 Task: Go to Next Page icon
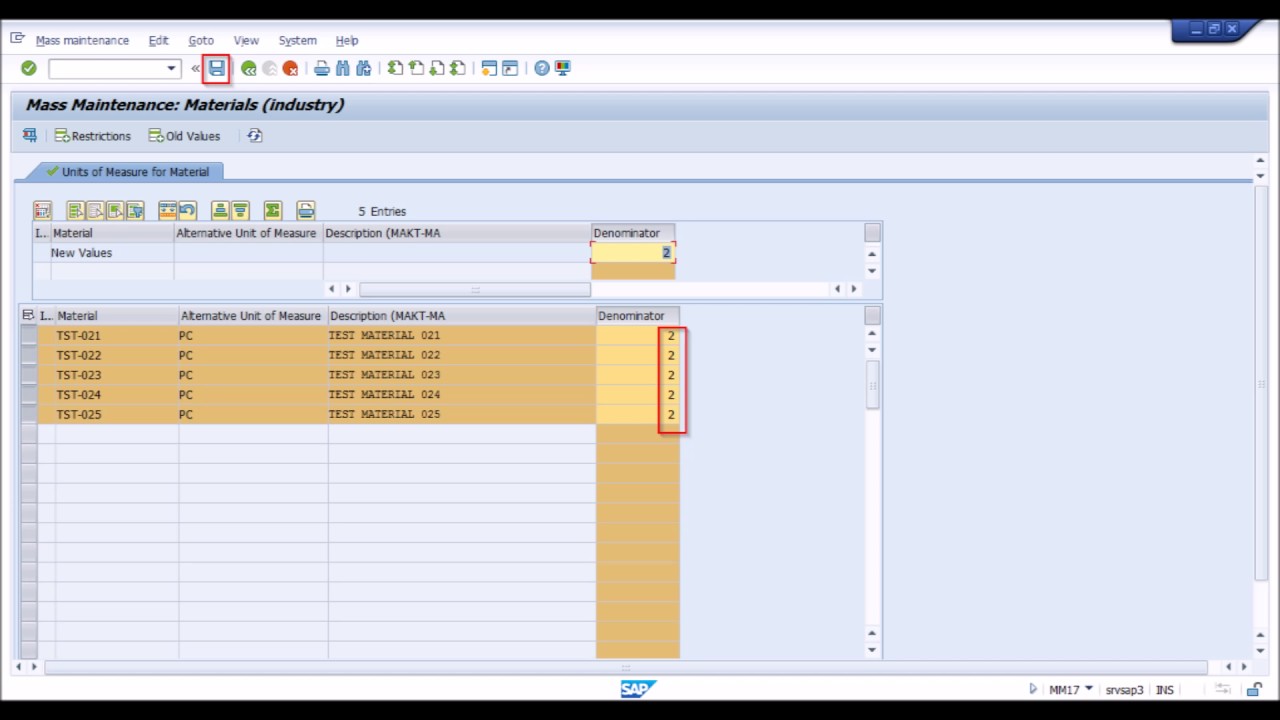(437, 68)
